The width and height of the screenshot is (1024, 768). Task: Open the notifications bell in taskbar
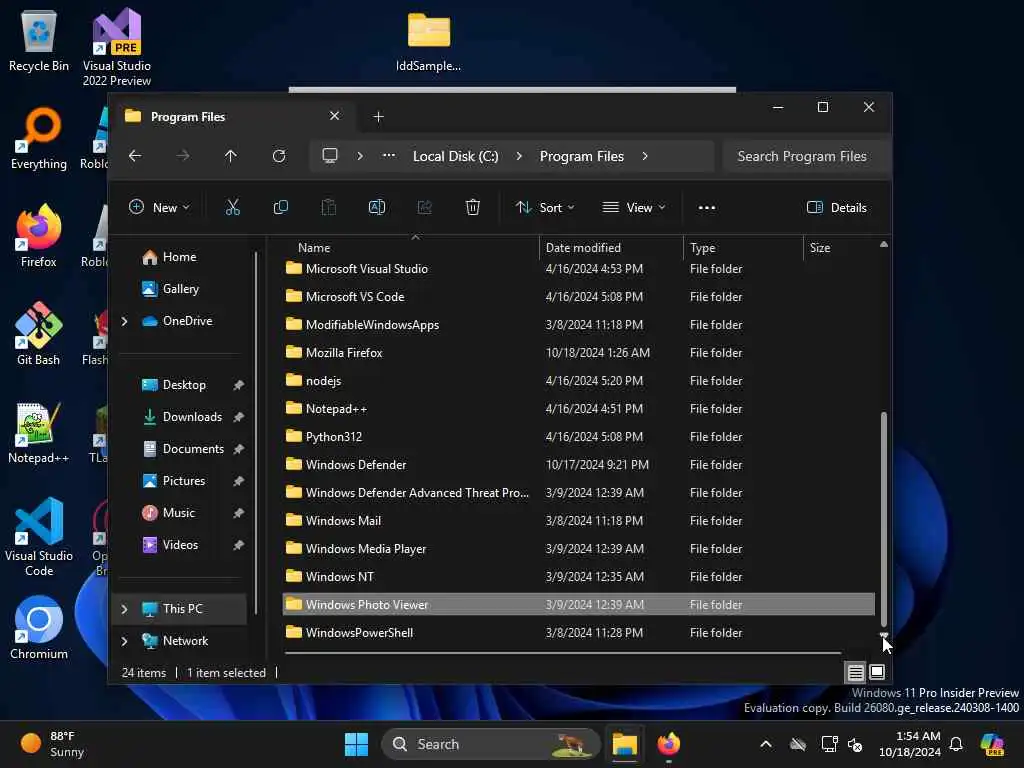[x=956, y=744]
